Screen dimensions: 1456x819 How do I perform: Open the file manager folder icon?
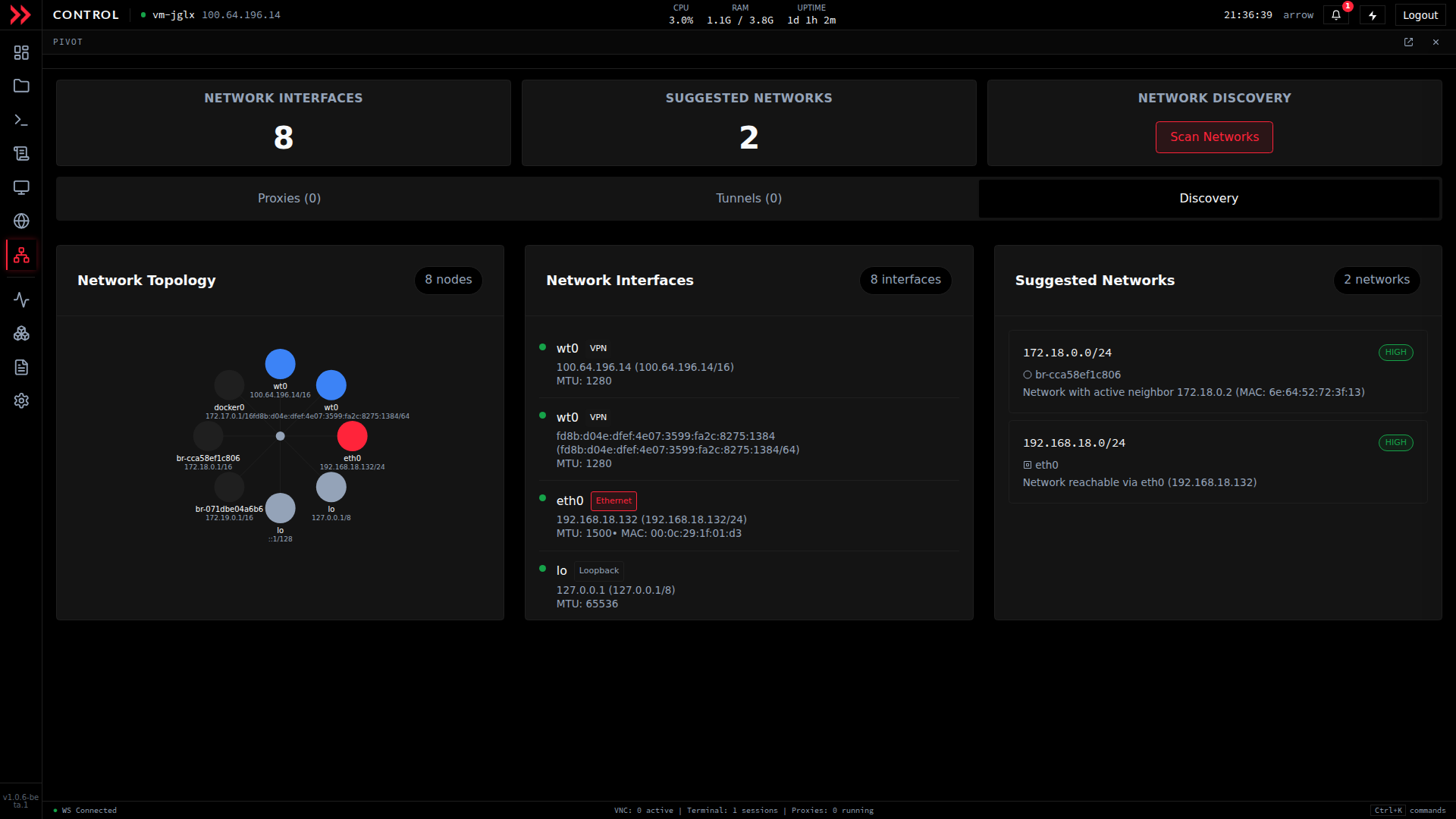21,86
